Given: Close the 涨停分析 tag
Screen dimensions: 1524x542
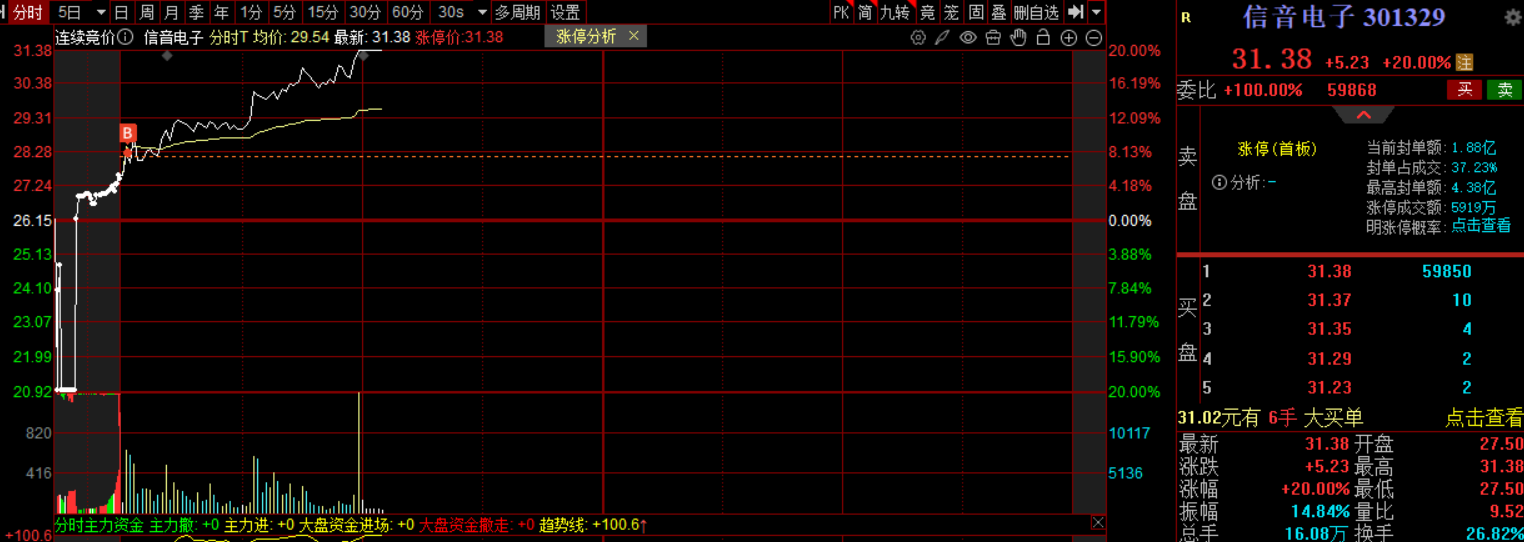Looking at the screenshot, I should click(633, 37).
